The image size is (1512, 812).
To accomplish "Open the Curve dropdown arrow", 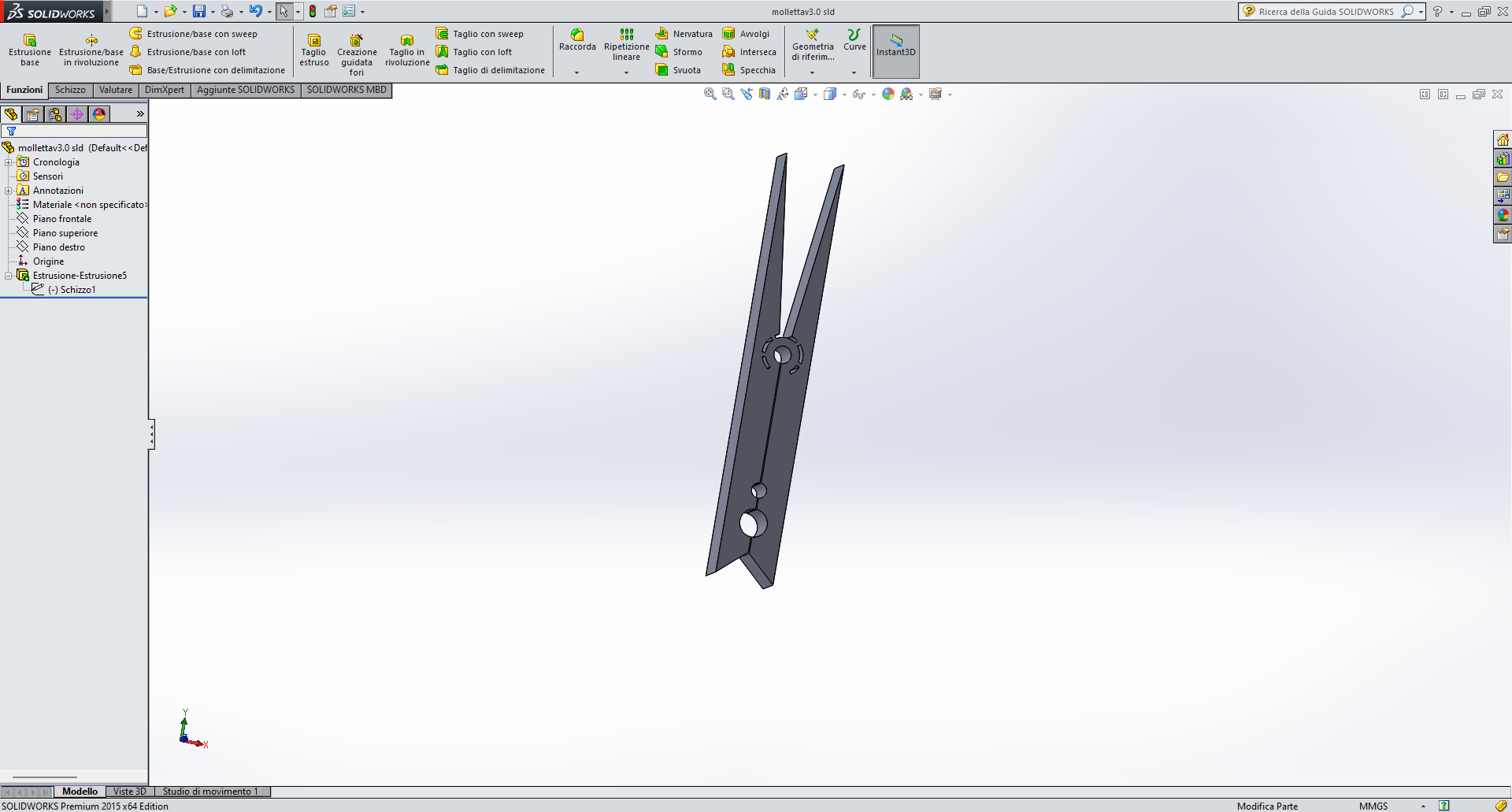I will [854, 72].
